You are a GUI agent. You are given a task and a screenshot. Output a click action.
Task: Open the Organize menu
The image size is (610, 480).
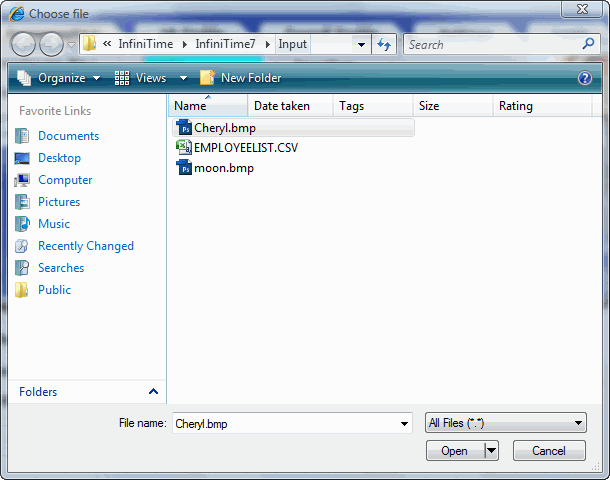[60, 78]
